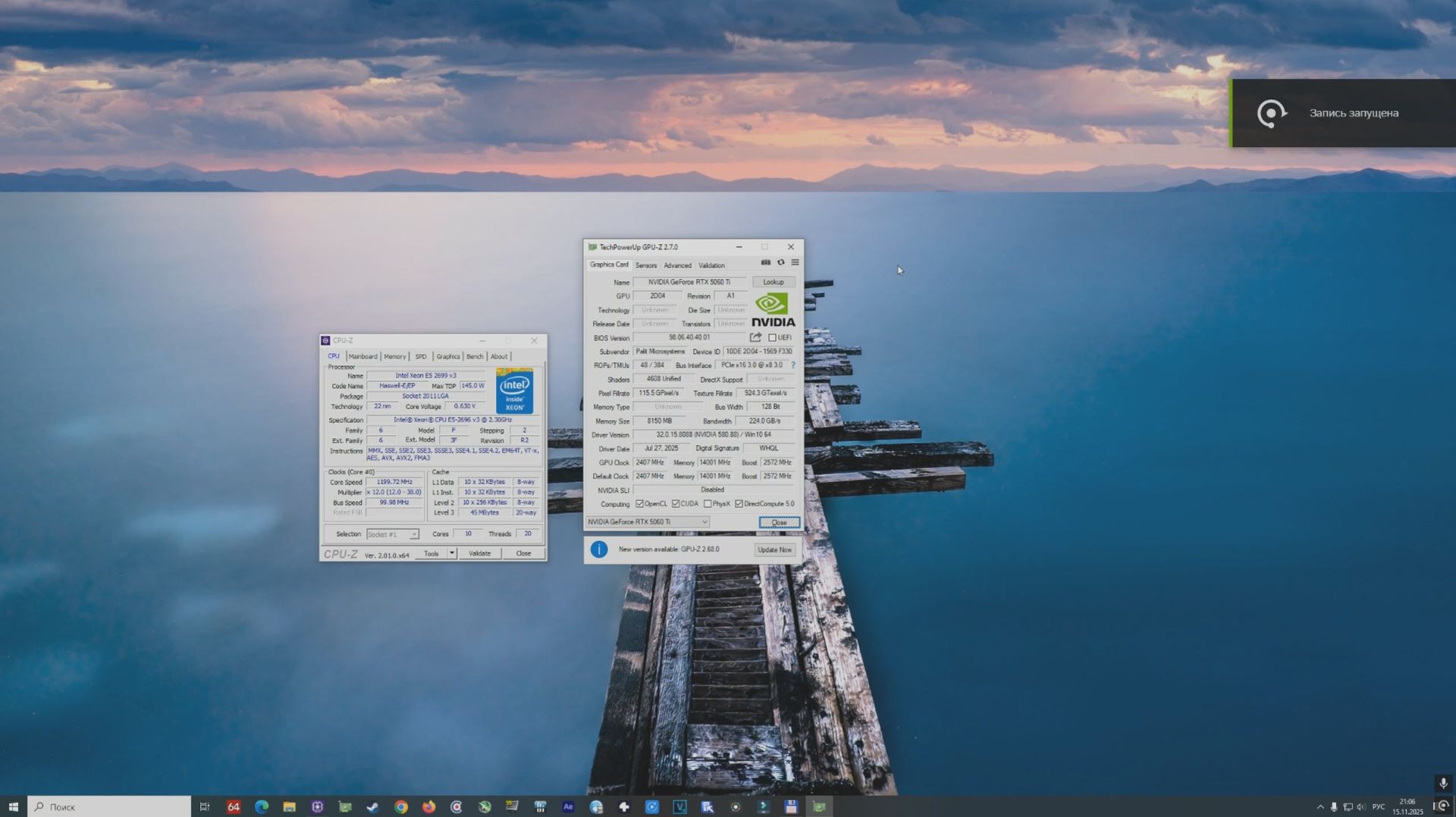The image size is (1456, 817).
Task: Open the GPU-Z hamburger menu icon
Action: tap(795, 262)
